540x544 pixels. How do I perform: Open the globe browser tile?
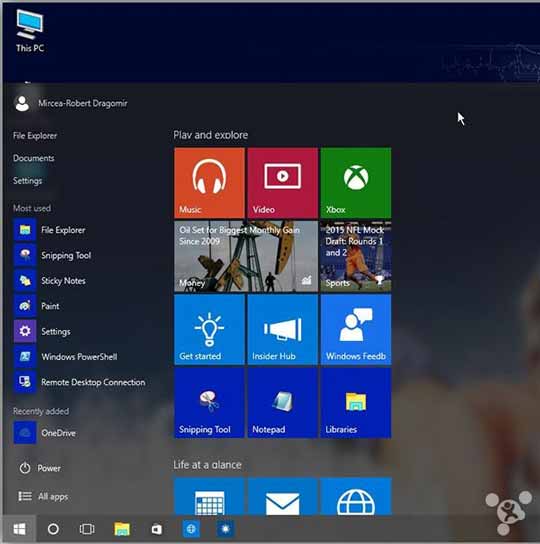(x=356, y=496)
